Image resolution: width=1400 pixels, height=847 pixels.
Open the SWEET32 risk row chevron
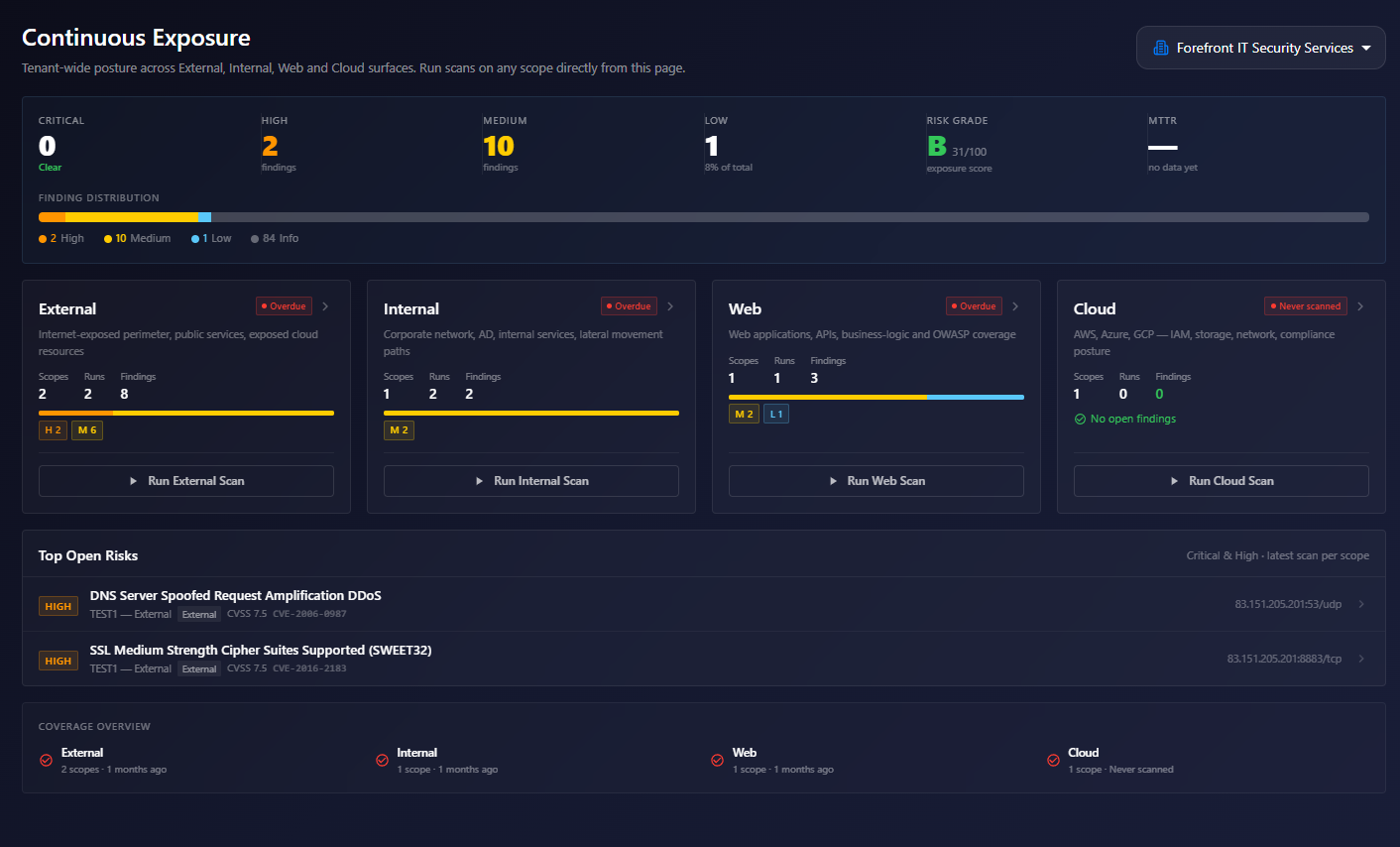click(x=1361, y=659)
